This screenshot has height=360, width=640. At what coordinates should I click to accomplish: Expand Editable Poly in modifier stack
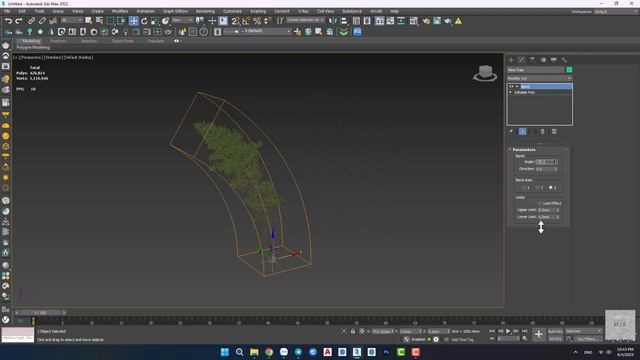[511, 92]
